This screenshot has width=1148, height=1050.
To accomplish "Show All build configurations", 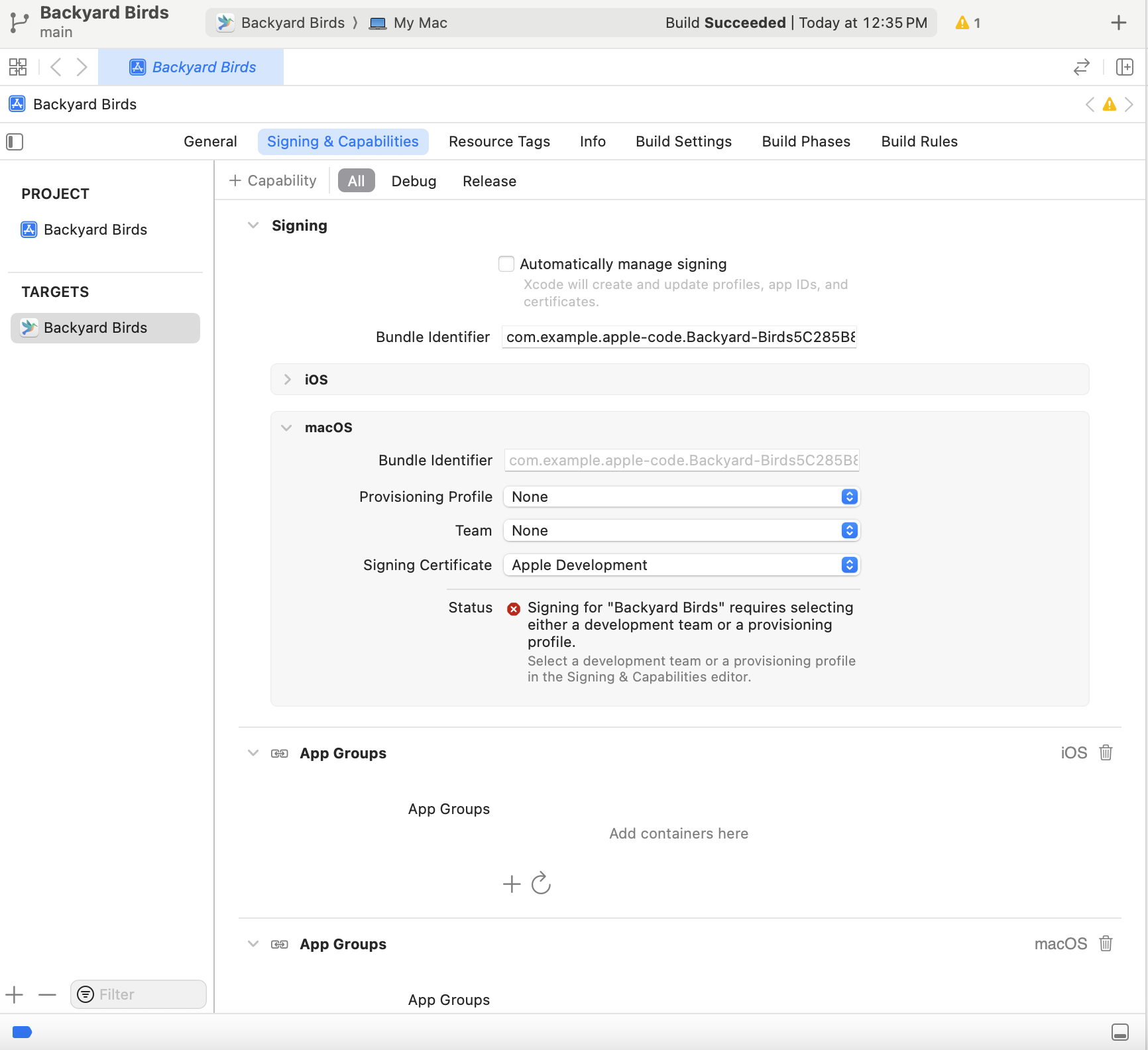I will pyautogui.click(x=357, y=181).
